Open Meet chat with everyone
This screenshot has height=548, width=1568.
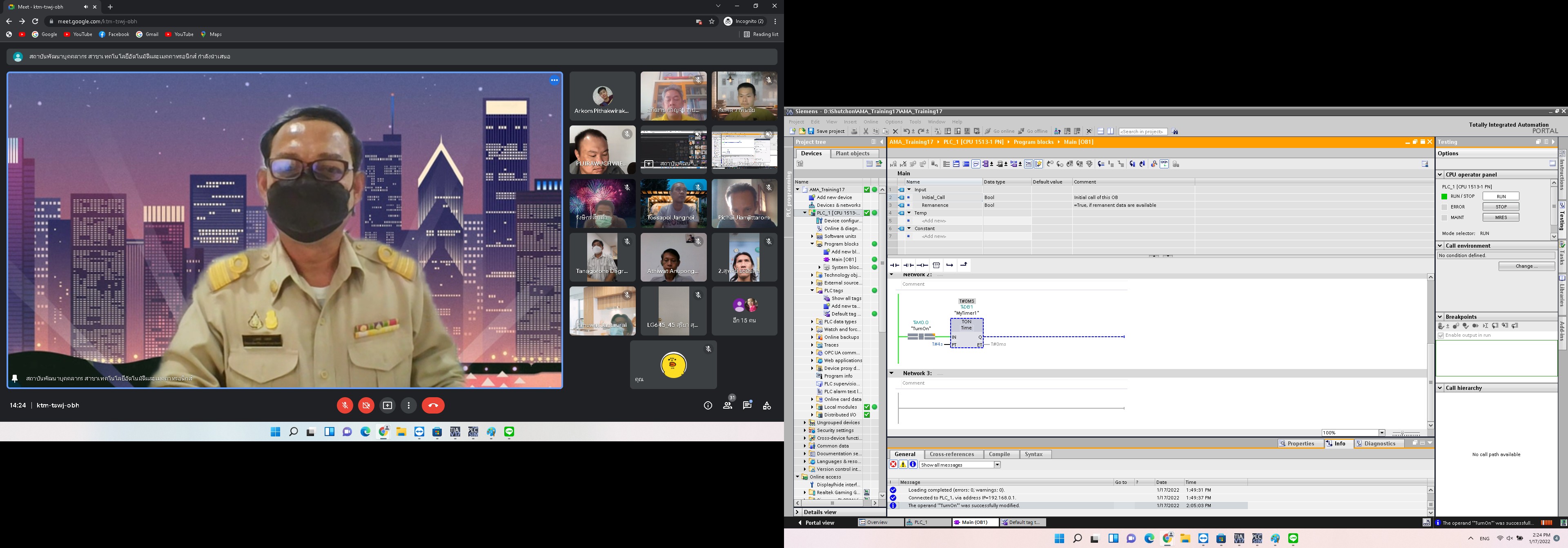point(747,405)
